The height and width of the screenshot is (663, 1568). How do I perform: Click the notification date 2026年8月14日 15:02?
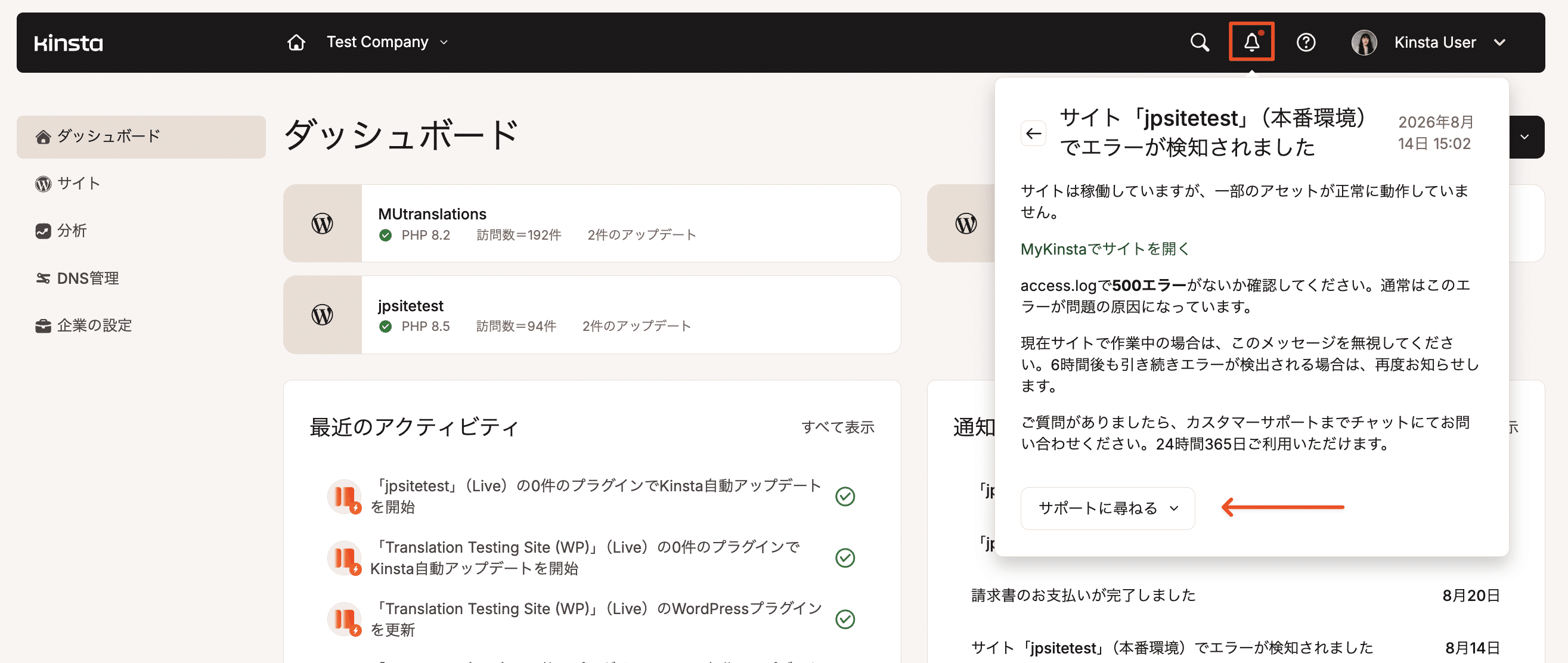point(1434,133)
